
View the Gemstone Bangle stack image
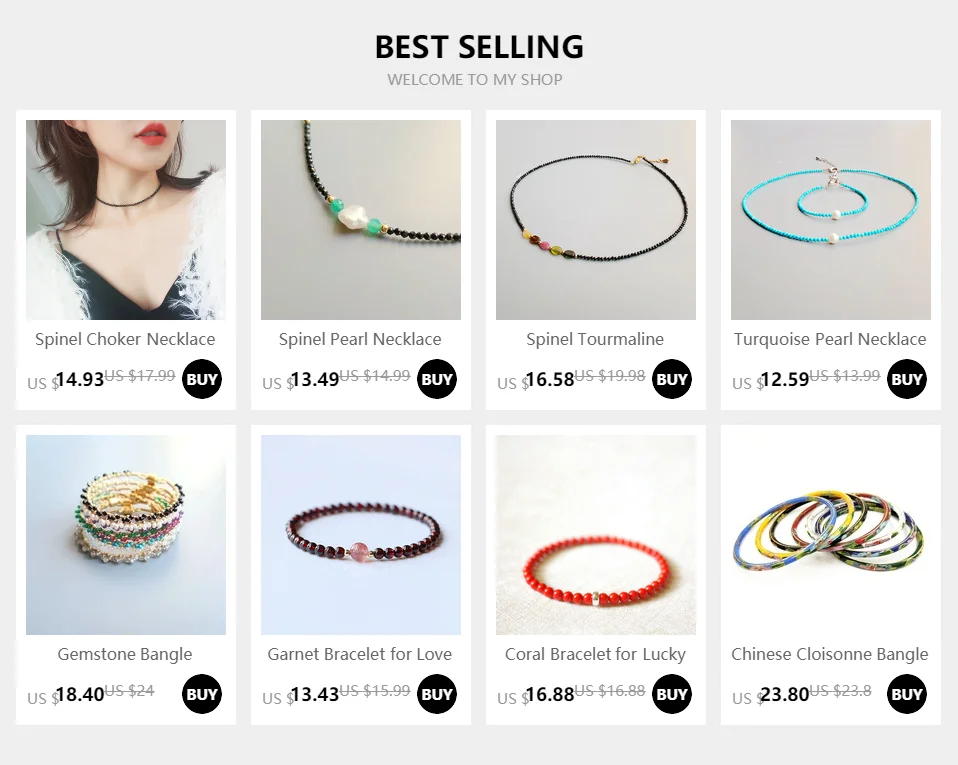click(126, 535)
